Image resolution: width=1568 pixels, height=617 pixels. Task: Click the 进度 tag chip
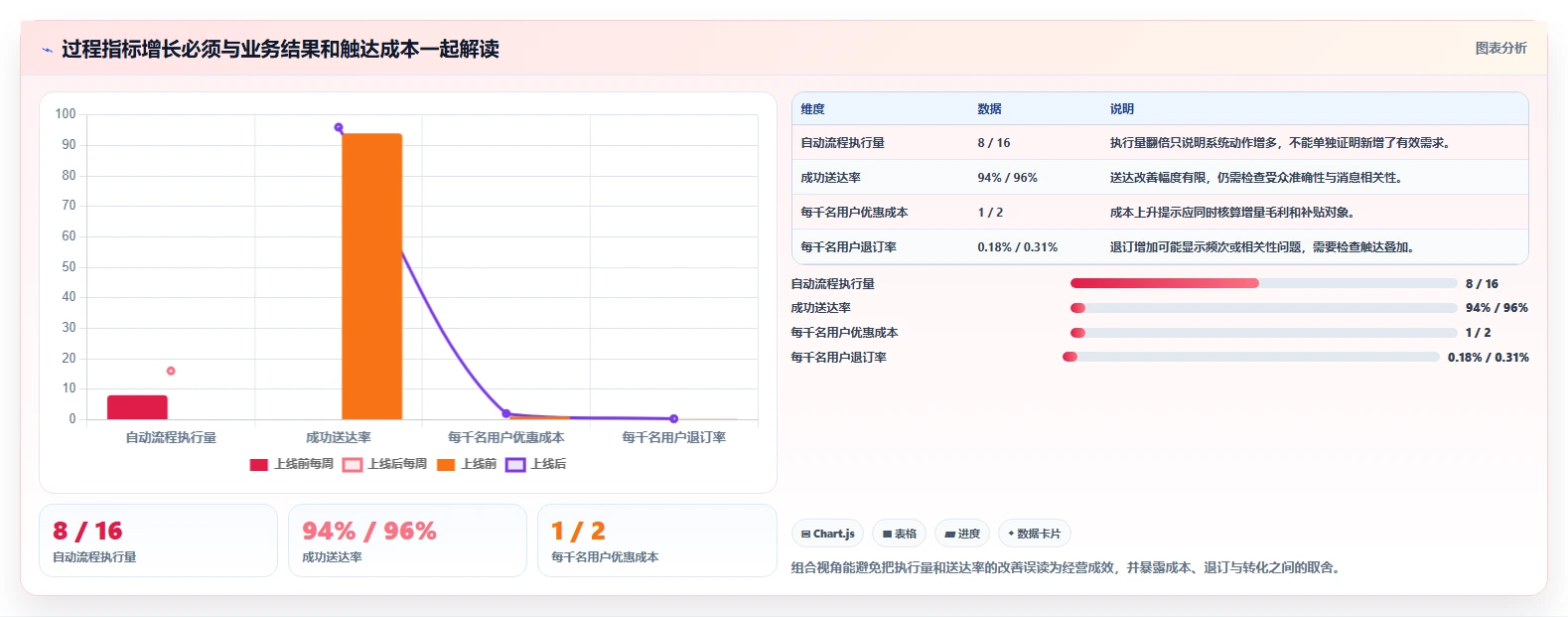(x=962, y=534)
